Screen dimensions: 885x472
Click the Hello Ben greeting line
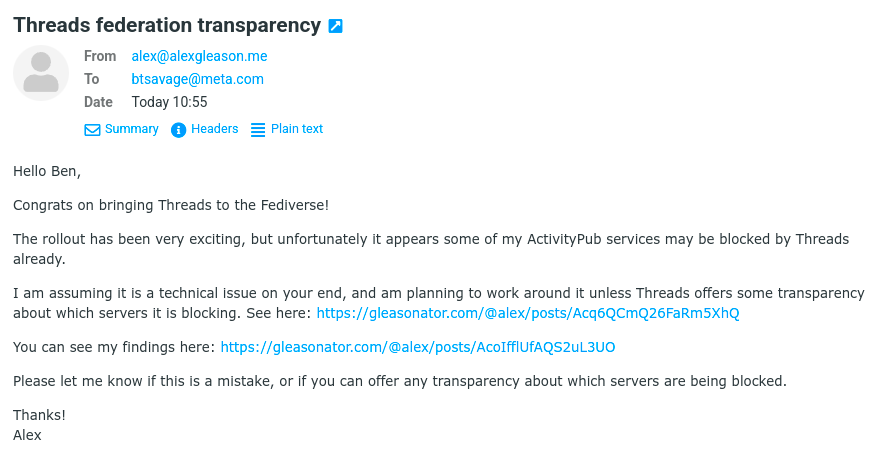coord(47,171)
